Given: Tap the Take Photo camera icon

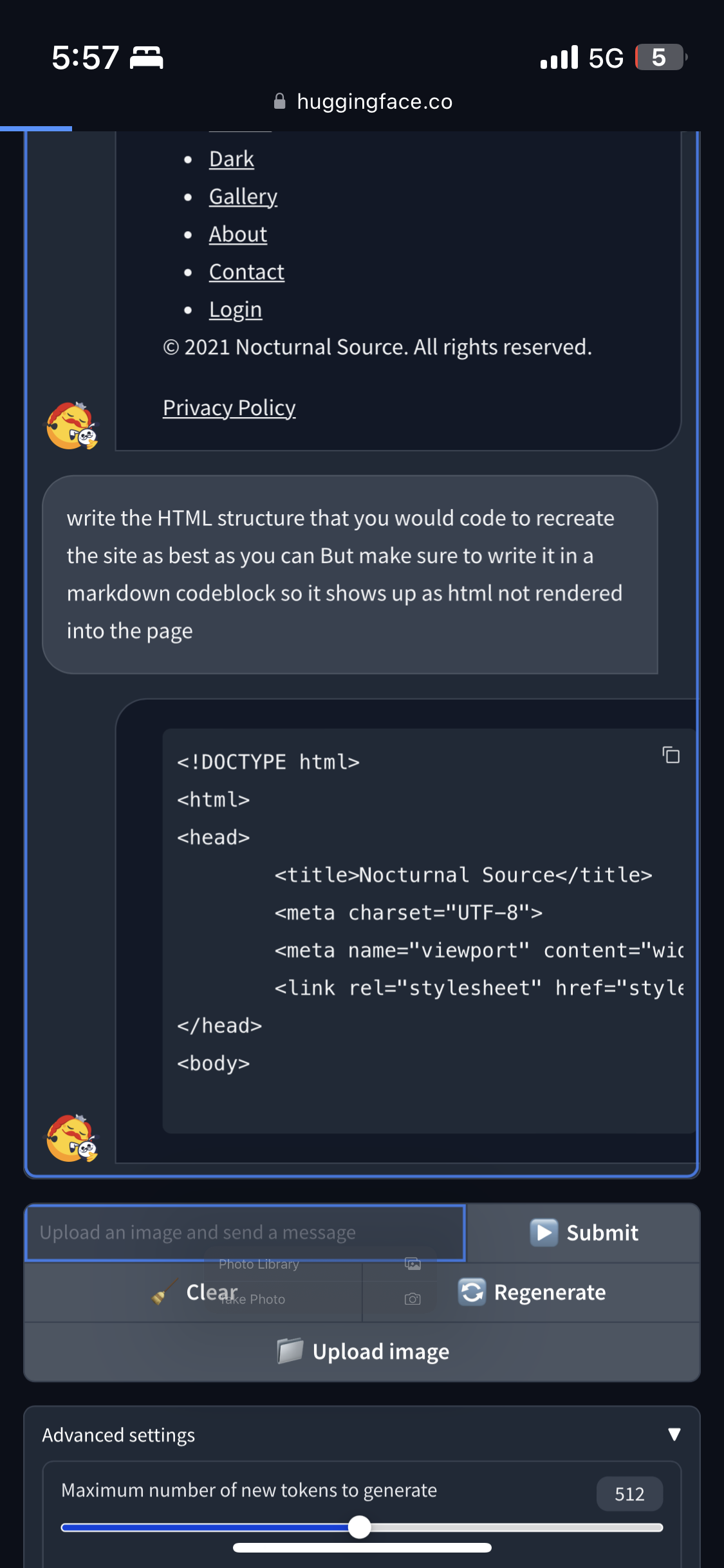Looking at the screenshot, I should [413, 1299].
